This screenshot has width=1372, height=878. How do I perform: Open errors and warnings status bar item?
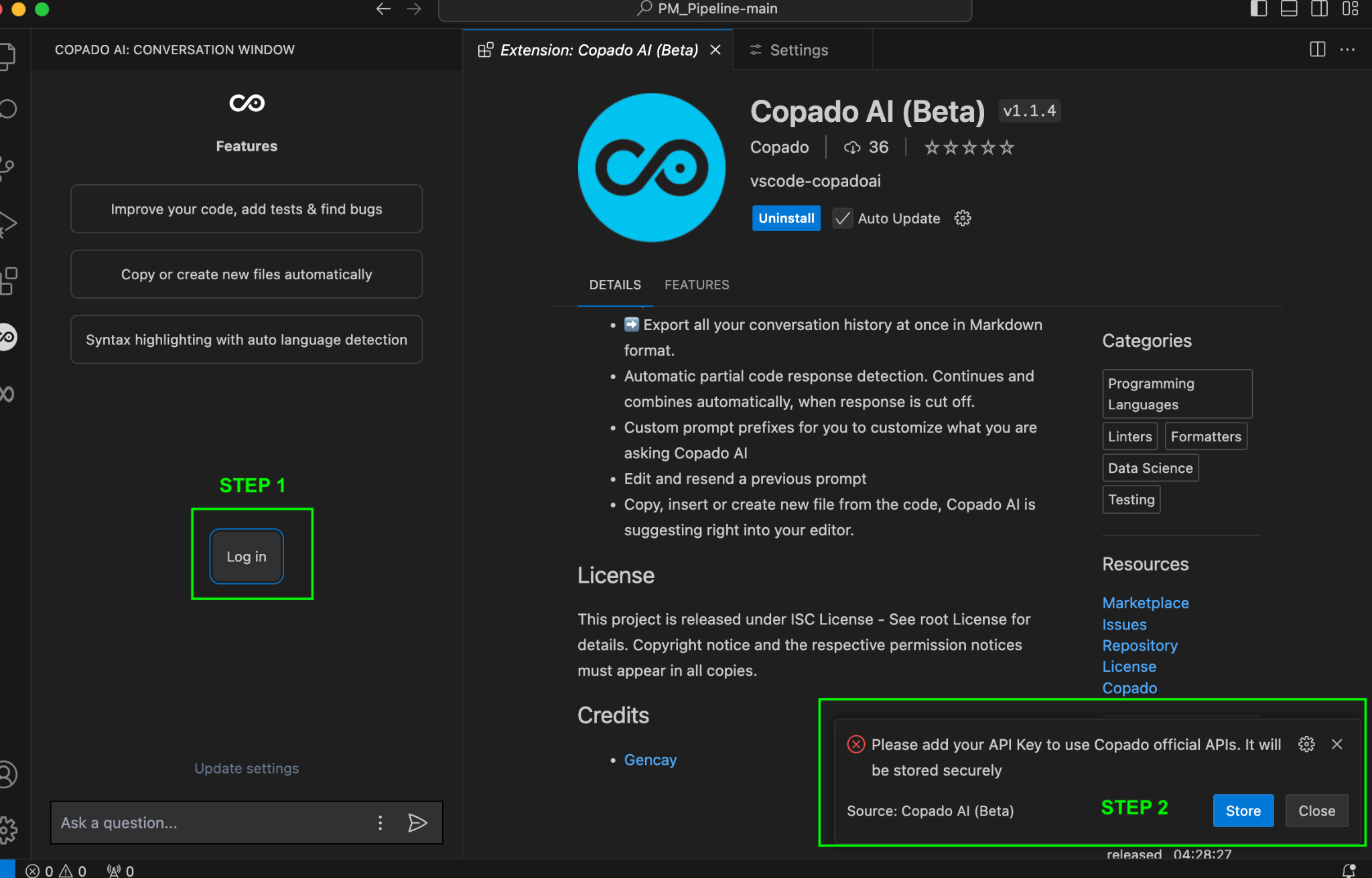pos(56,871)
